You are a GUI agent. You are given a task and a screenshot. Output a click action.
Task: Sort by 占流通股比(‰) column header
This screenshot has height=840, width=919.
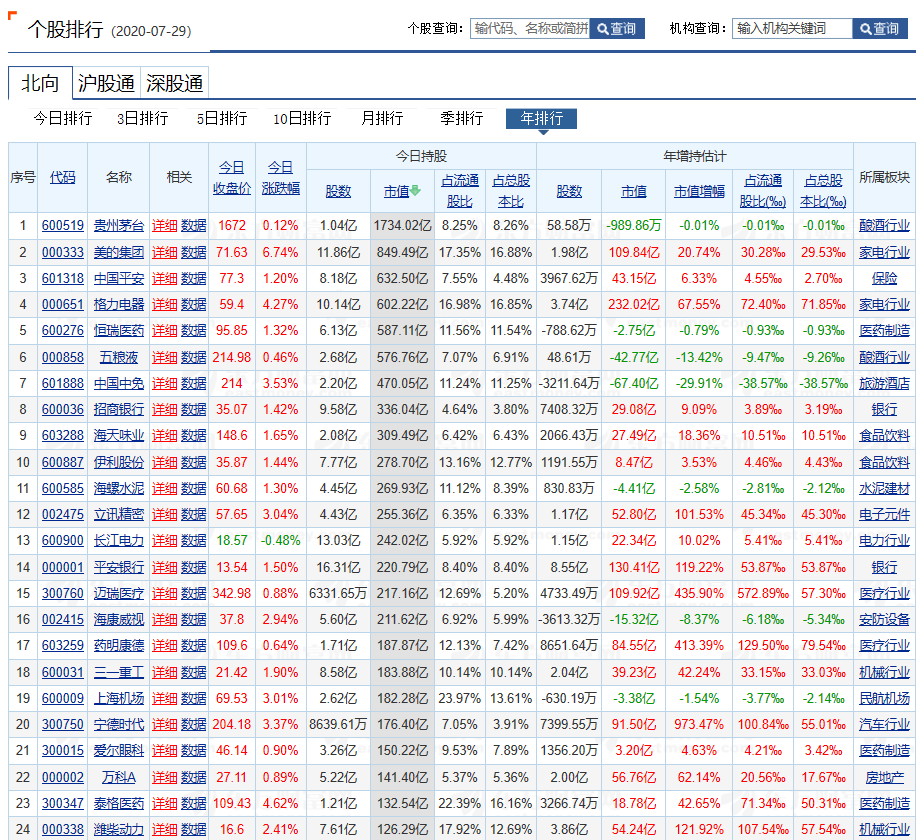tap(763, 191)
